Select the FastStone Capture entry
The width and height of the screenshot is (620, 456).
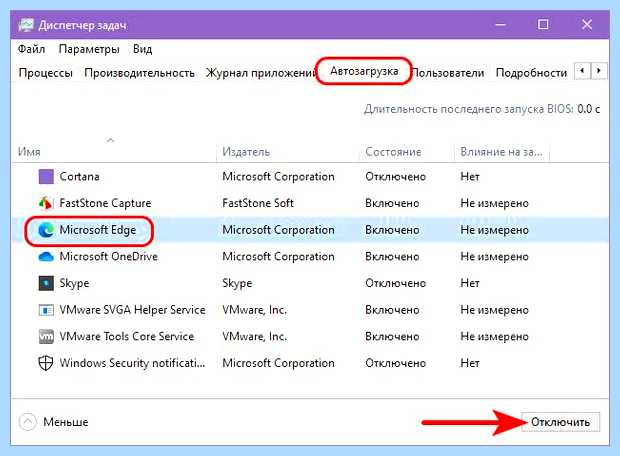105,203
